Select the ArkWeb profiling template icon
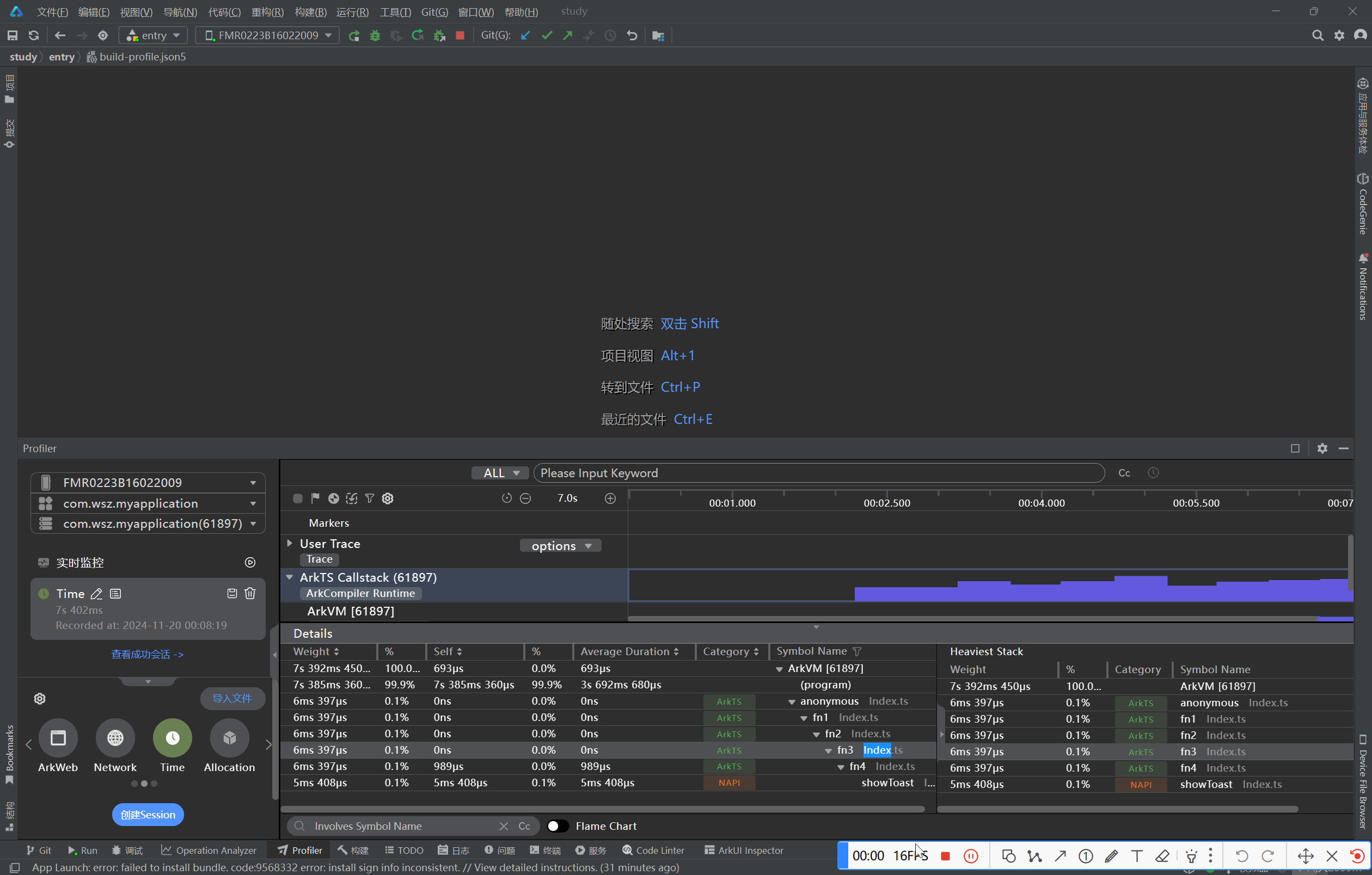1372x875 pixels. point(58,738)
